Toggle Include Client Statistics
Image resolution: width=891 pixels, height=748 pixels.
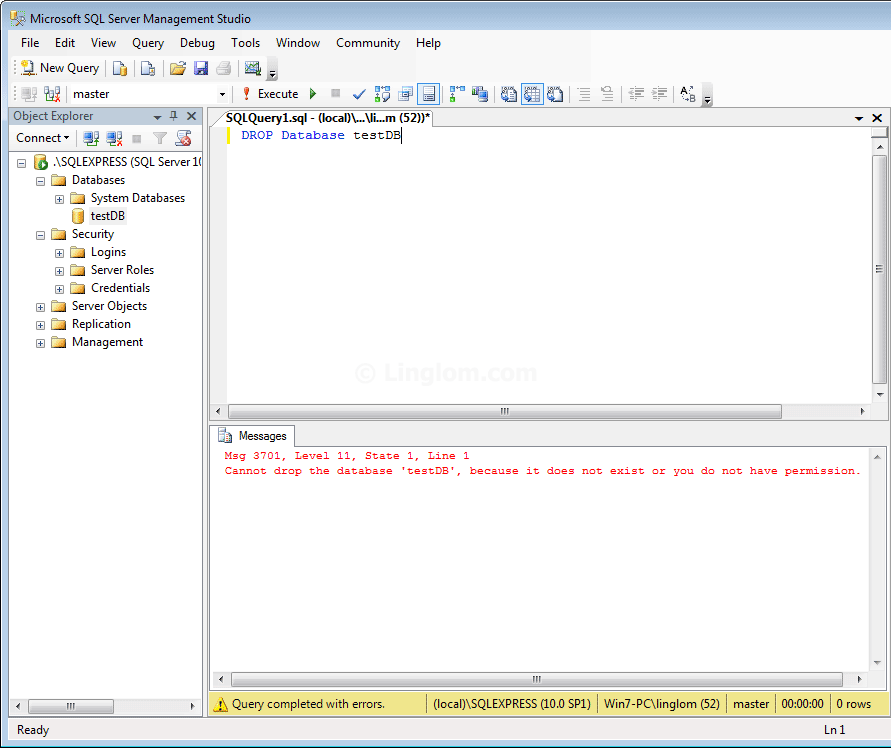click(480, 94)
